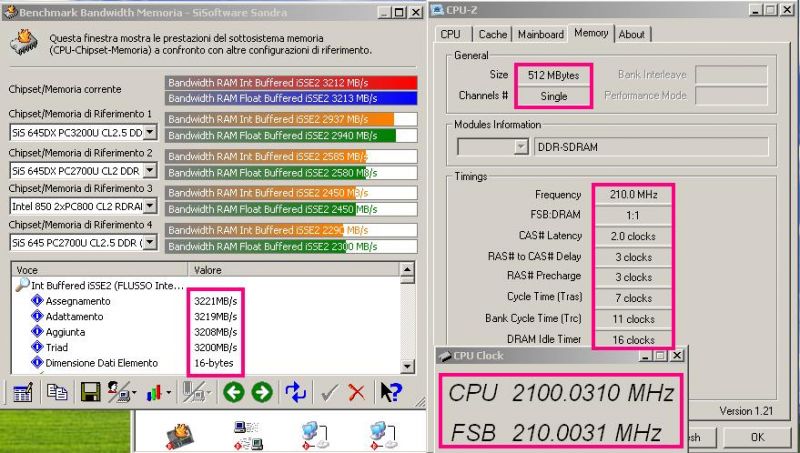Click the blue diamond icon next to Assegnamento
The image size is (800, 453).
tap(37, 300)
